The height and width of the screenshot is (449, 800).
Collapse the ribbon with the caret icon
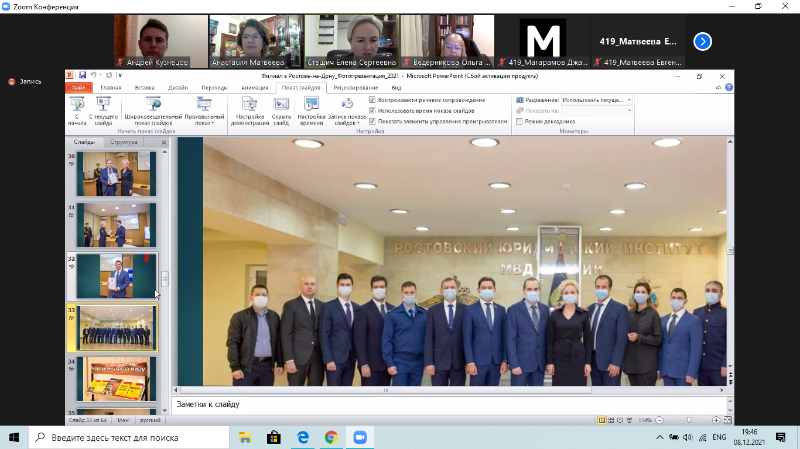coord(718,87)
